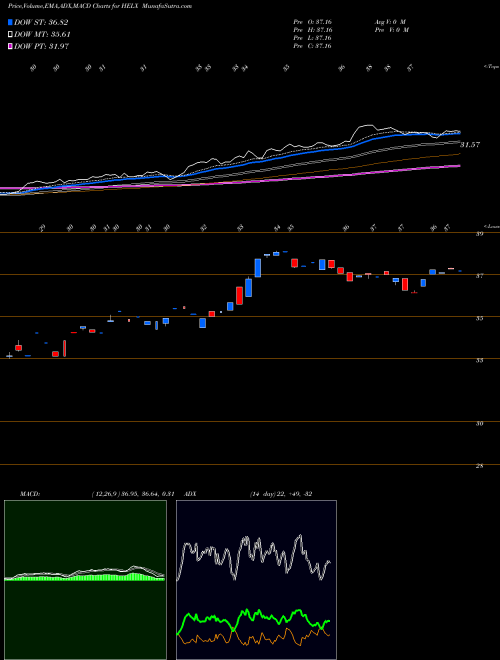Click the tallest blue candlestick near 37
This screenshot has width=500, height=660.
point(258,268)
